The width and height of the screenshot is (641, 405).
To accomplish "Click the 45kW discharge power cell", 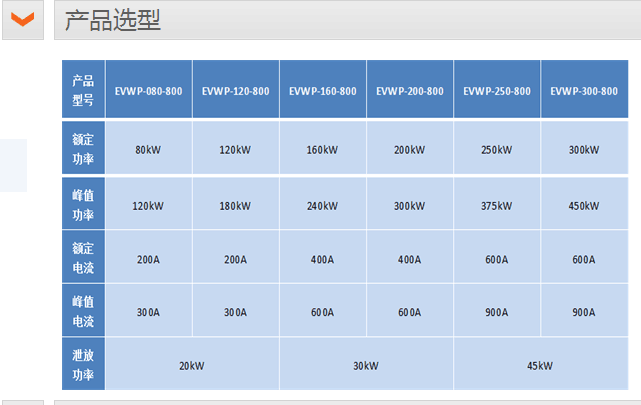I will coord(540,365).
